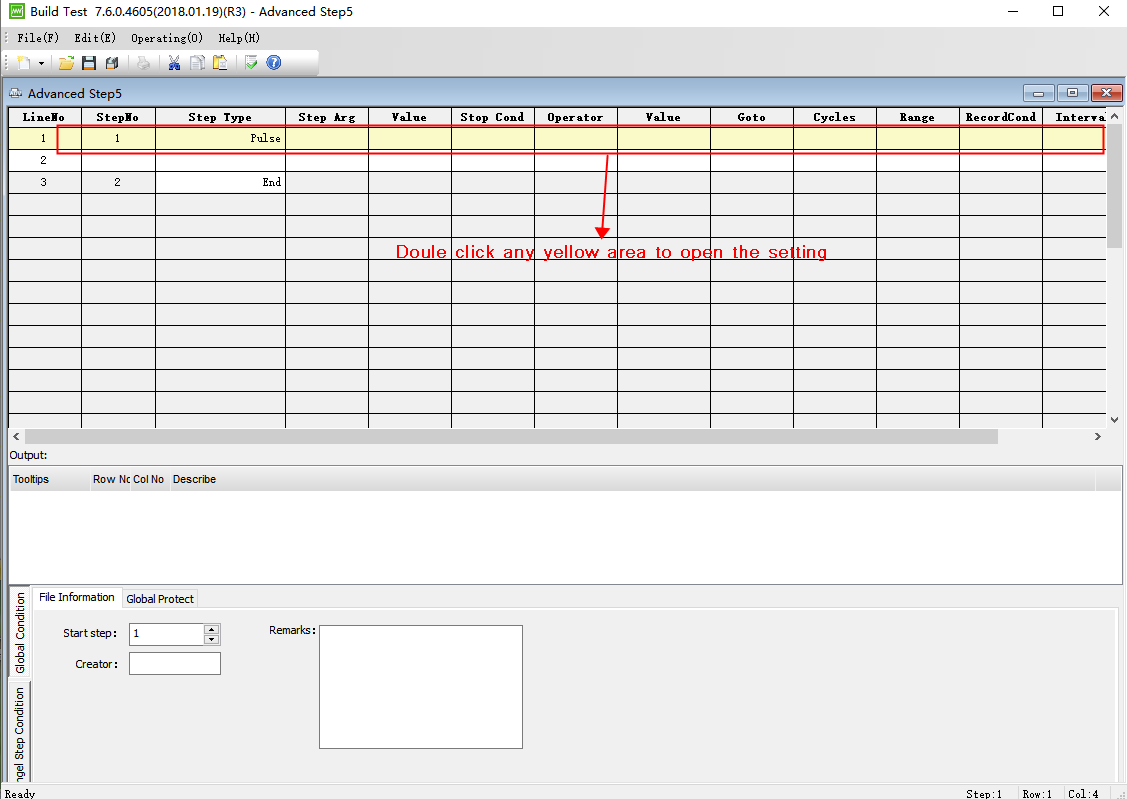This screenshot has height=799, width=1127.
Task: Decrease the Start step value
Action: click(x=211, y=639)
